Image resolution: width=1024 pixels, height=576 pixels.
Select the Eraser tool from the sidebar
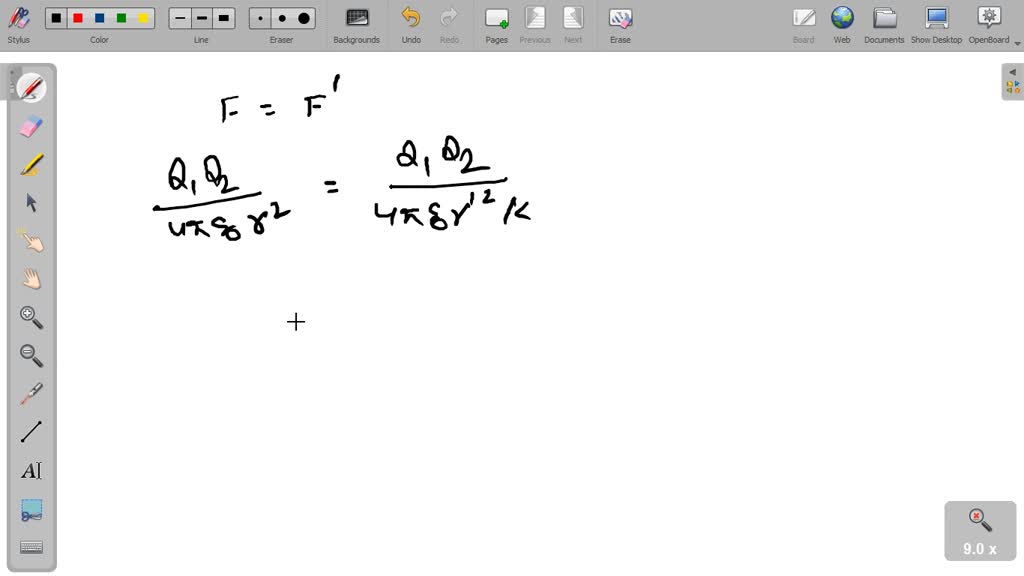coord(30,125)
